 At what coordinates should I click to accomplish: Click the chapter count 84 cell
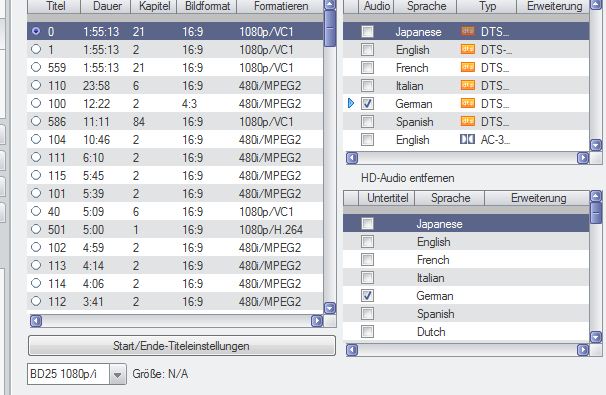tap(139, 121)
